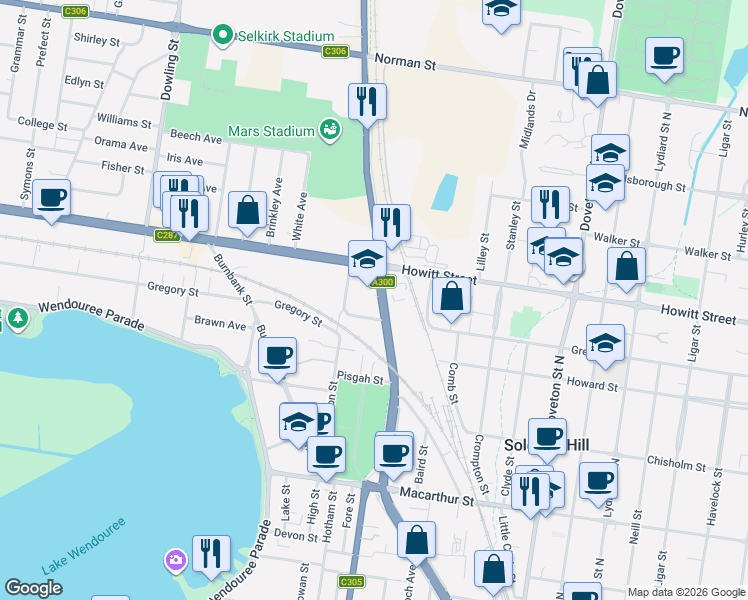The height and width of the screenshot is (600, 748).
Task: Click the Mars Stadium pin icon
Action: [x=330, y=130]
